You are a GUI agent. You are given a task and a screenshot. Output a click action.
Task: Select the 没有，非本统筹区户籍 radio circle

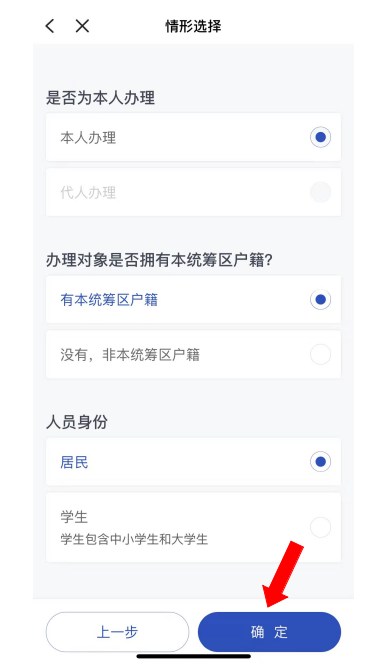click(320, 354)
